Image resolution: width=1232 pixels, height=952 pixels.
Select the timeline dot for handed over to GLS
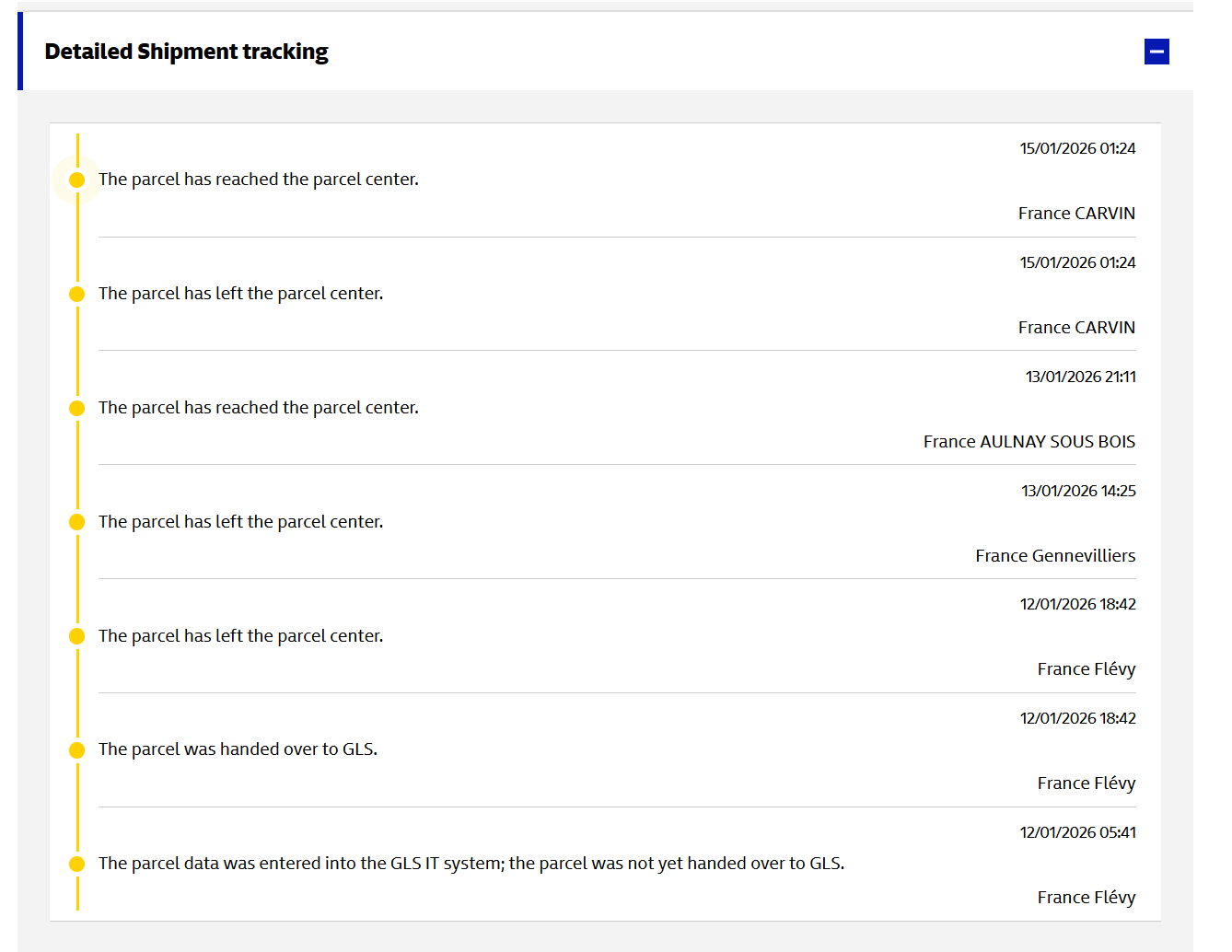pos(77,749)
